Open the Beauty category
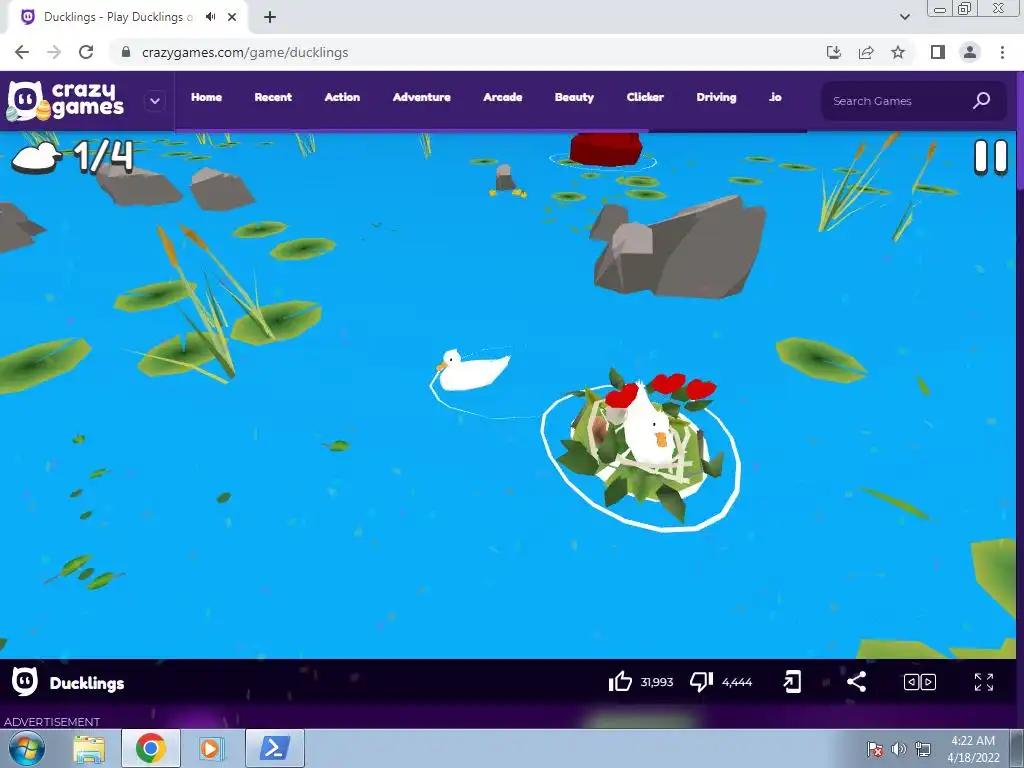The height and width of the screenshot is (768, 1024). coord(574,97)
